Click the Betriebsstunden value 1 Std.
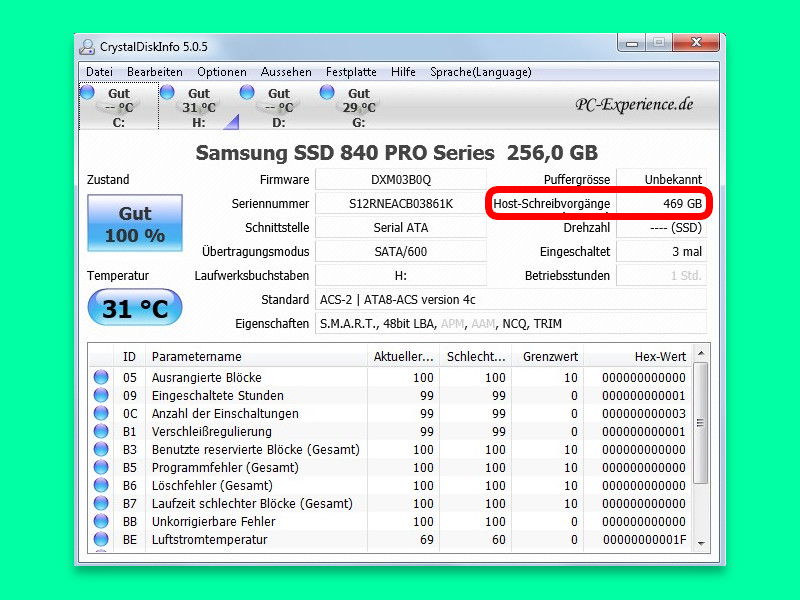The height and width of the screenshot is (600, 800). point(661,276)
